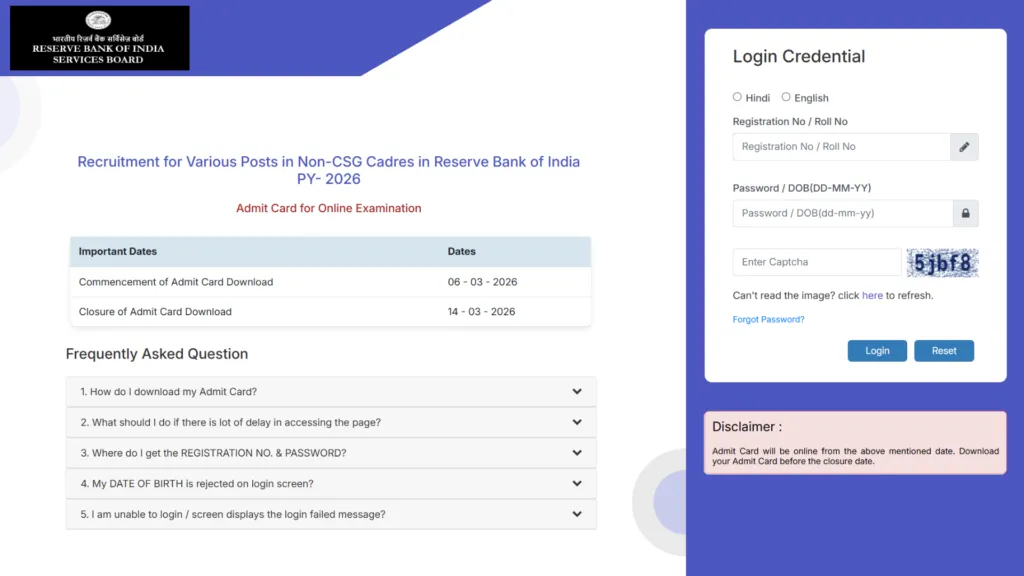Select the Commencement of Admit Card Download row

click(x=330, y=282)
